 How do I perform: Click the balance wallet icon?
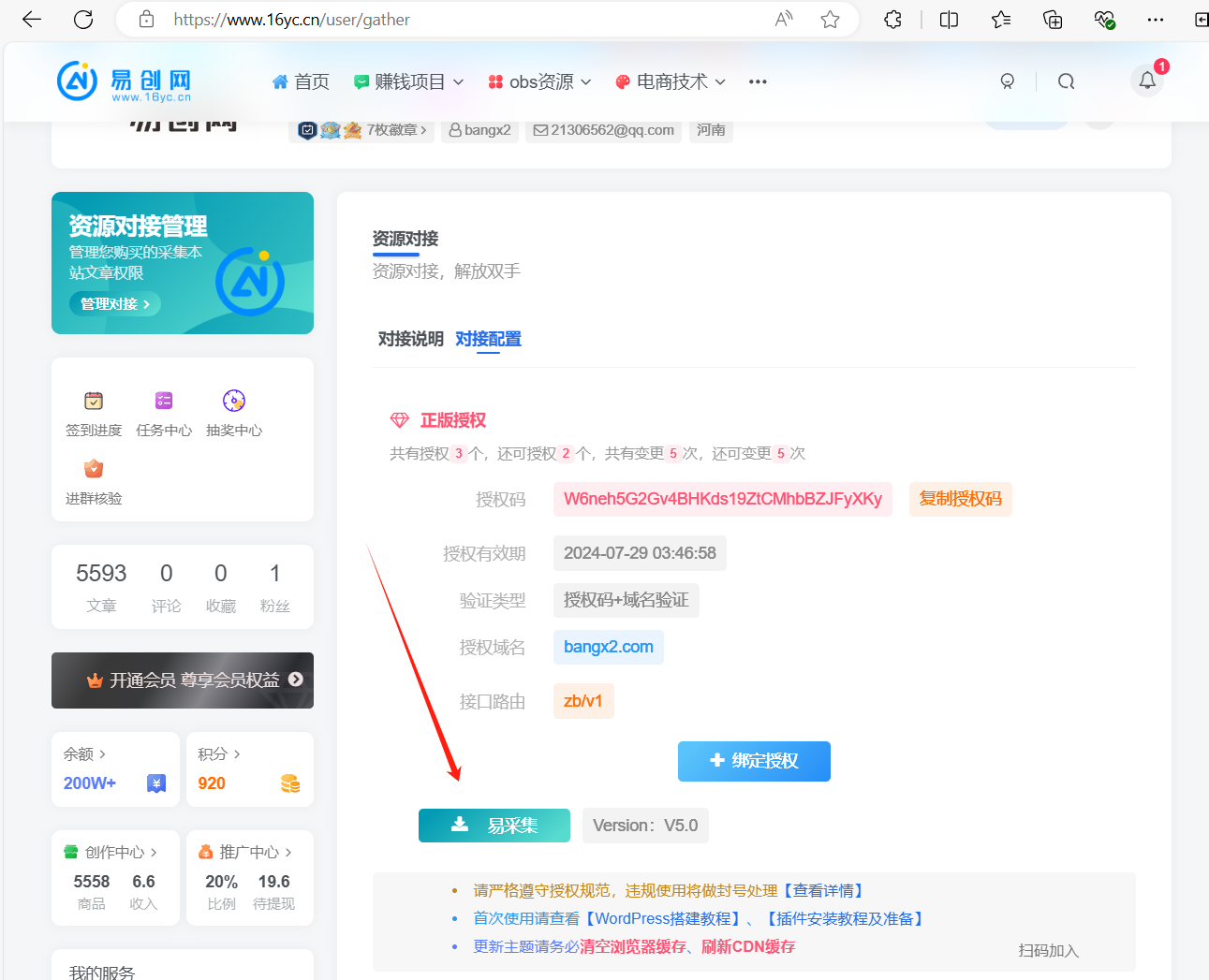point(156,783)
